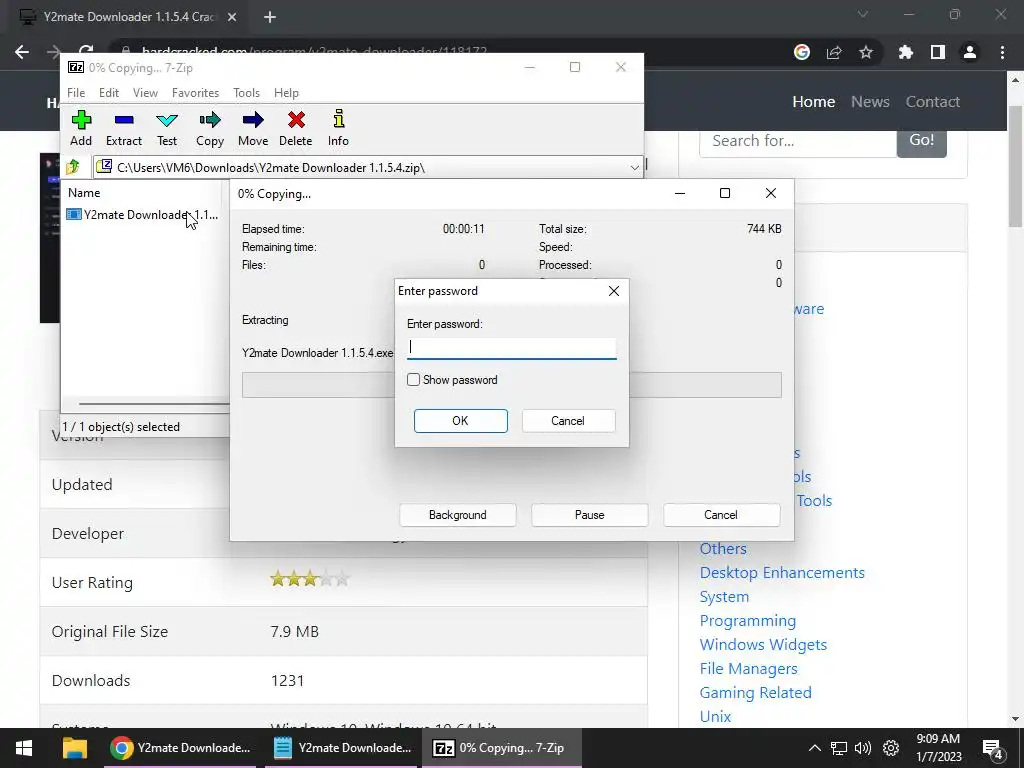Open the Programming category link
The width and height of the screenshot is (1024, 768).
click(748, 621)
